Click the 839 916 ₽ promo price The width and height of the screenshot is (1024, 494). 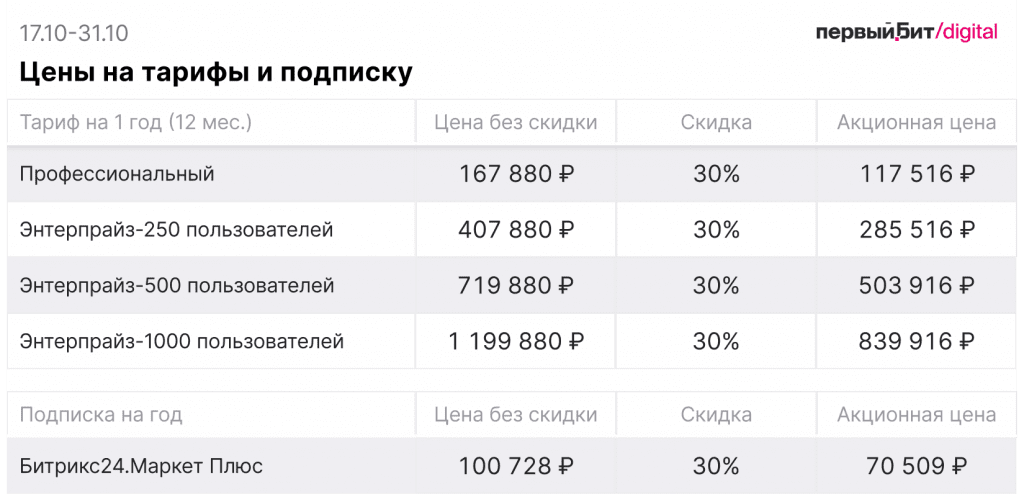click(x=917, y=341)
